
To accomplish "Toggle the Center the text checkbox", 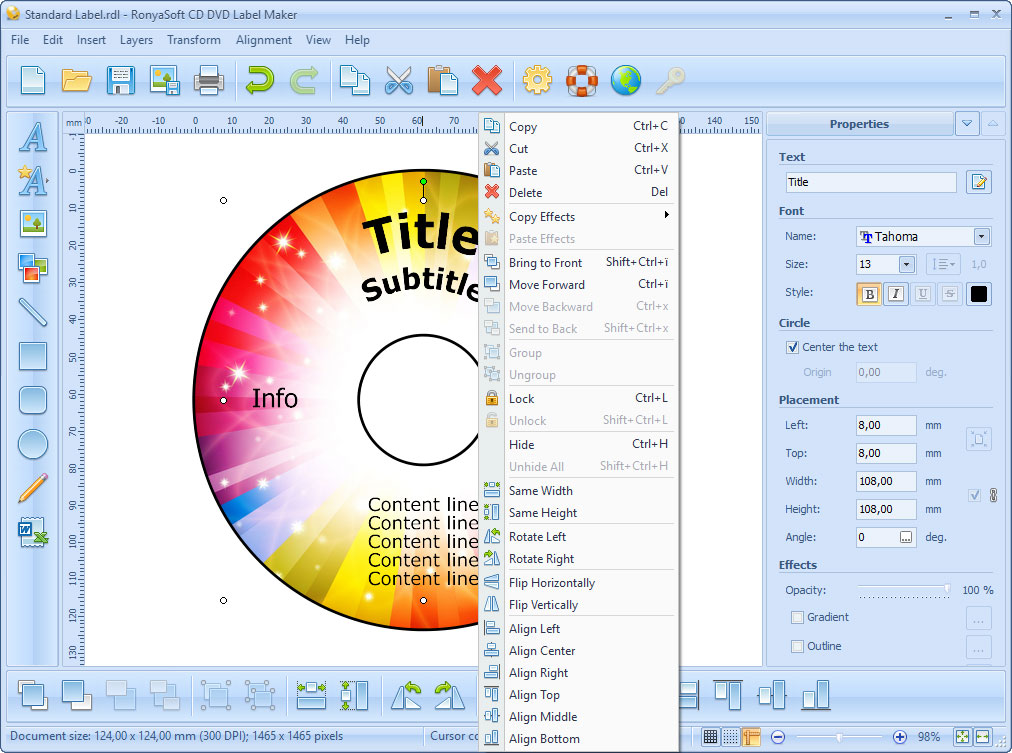I will click(x=793, y=347).
